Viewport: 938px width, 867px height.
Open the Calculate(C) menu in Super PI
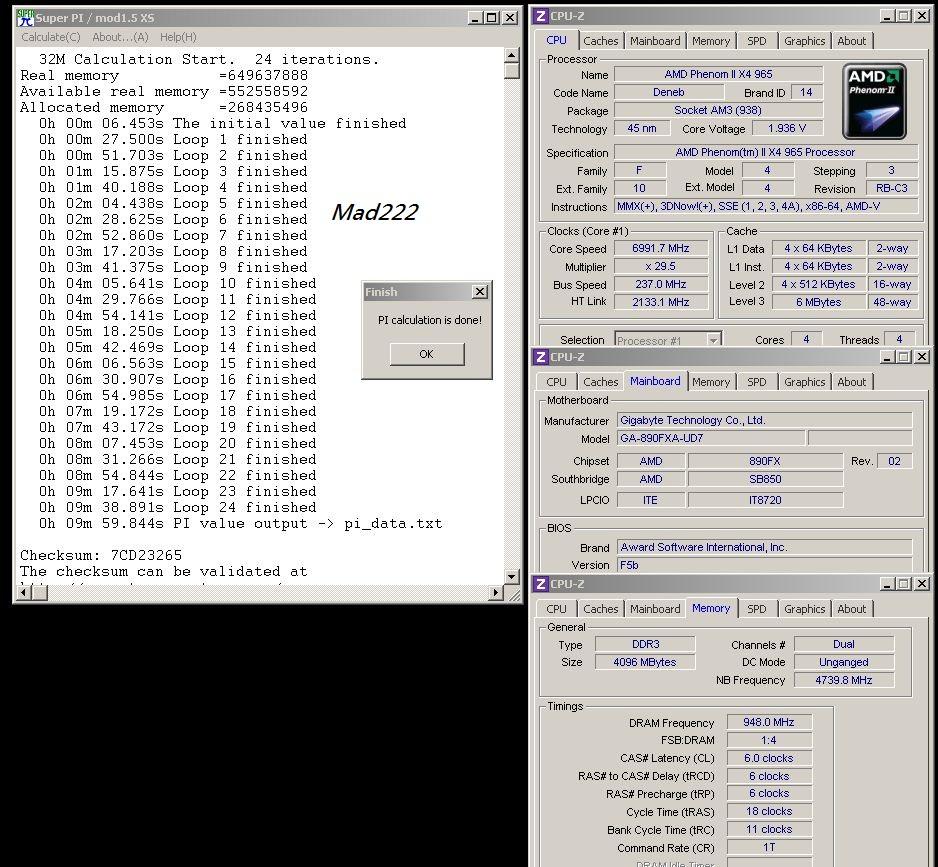tap(51, 37)
